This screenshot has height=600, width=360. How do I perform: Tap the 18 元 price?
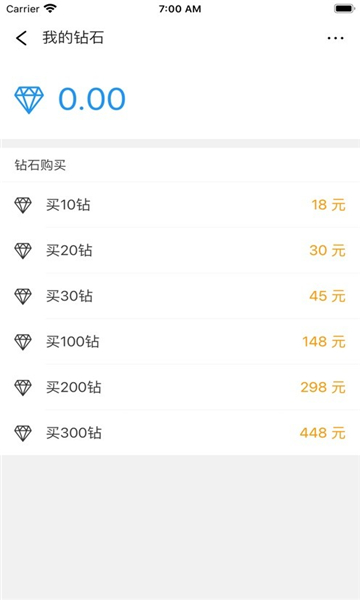tap(328, 205)
